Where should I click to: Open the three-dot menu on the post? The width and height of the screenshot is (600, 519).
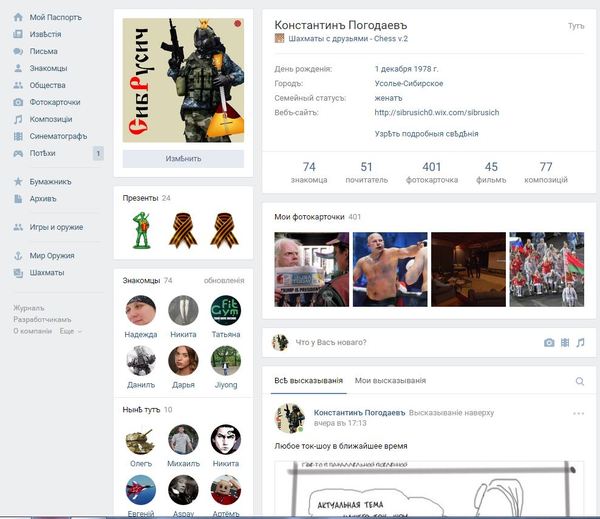pyautogui.click(x=578, y=413)
